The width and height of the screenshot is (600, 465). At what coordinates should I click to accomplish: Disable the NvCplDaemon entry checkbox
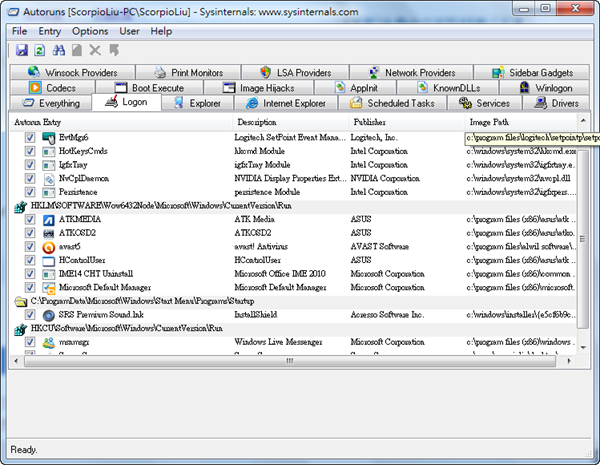[x=30, y=177]
